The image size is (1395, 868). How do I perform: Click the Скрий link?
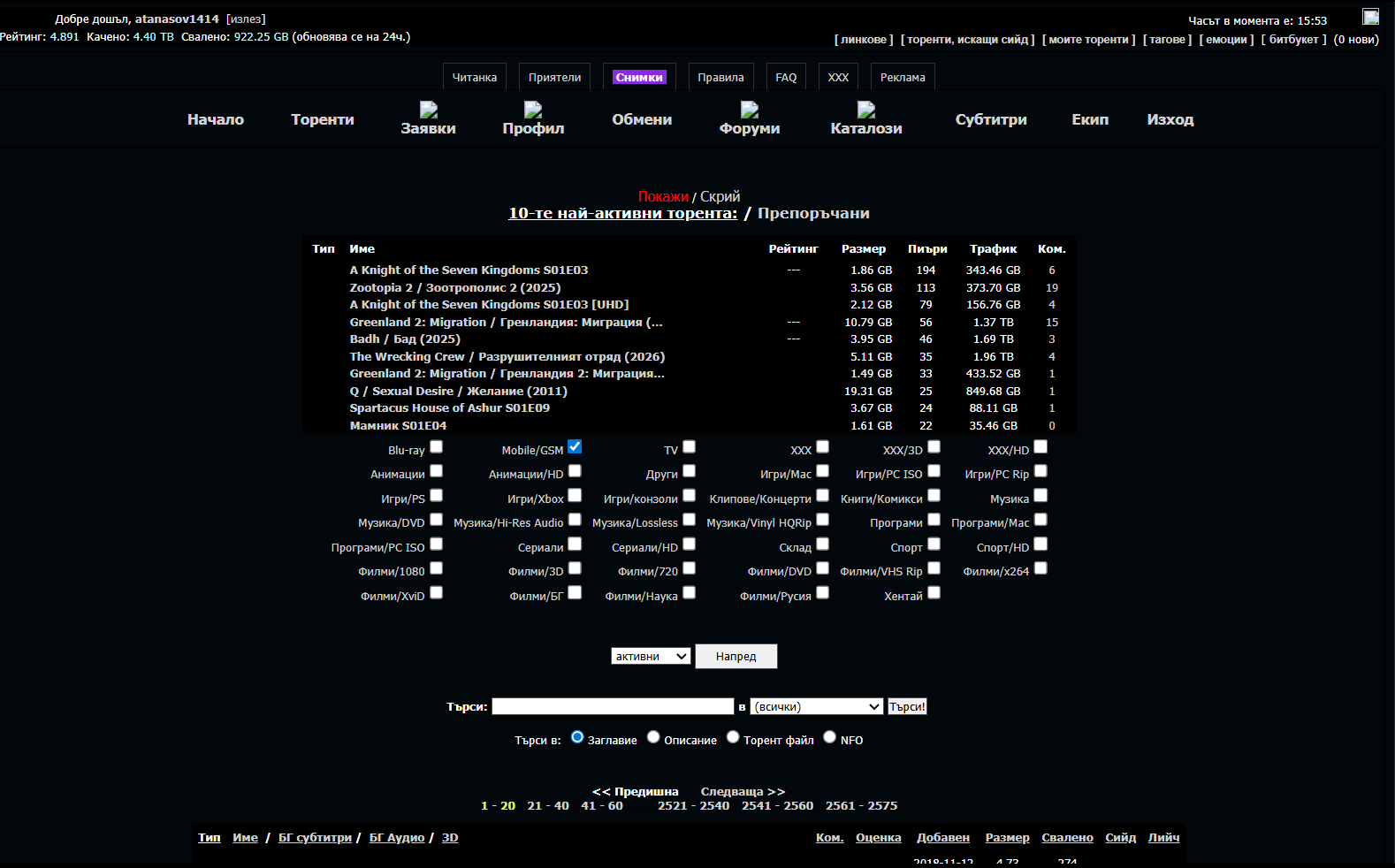click(720, 197)
